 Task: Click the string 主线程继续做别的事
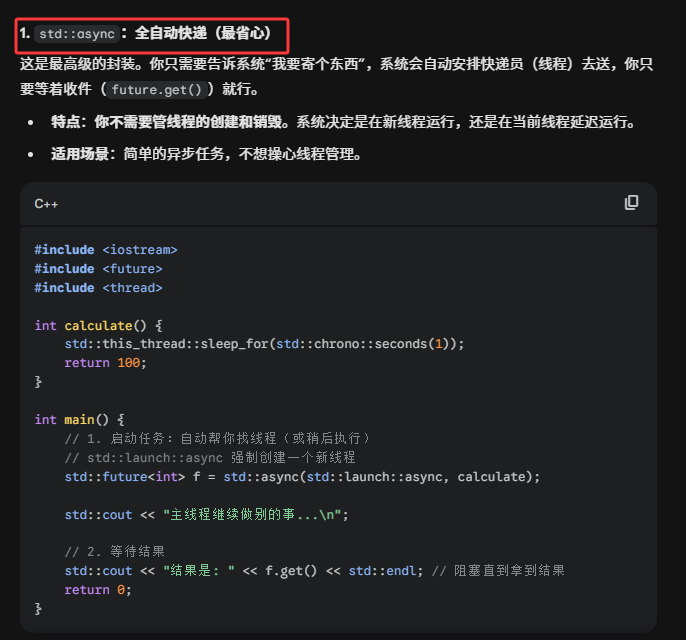click(252, 514)
